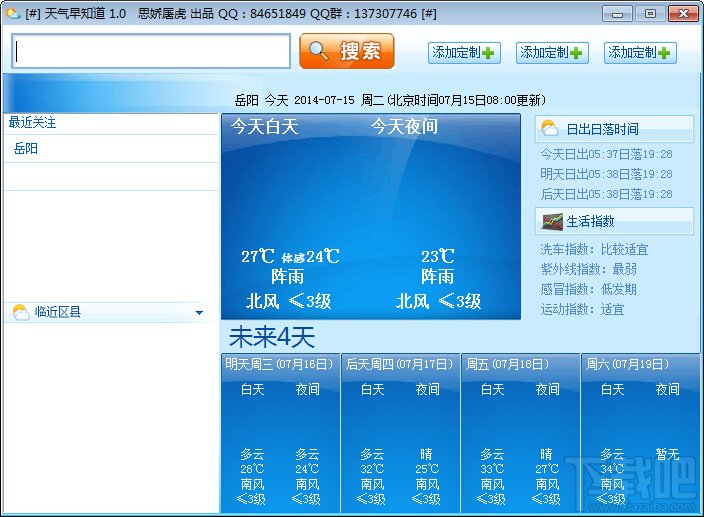Click 运动指数:适宜 text
The image size is (704, 517).
tap(582, 310)
